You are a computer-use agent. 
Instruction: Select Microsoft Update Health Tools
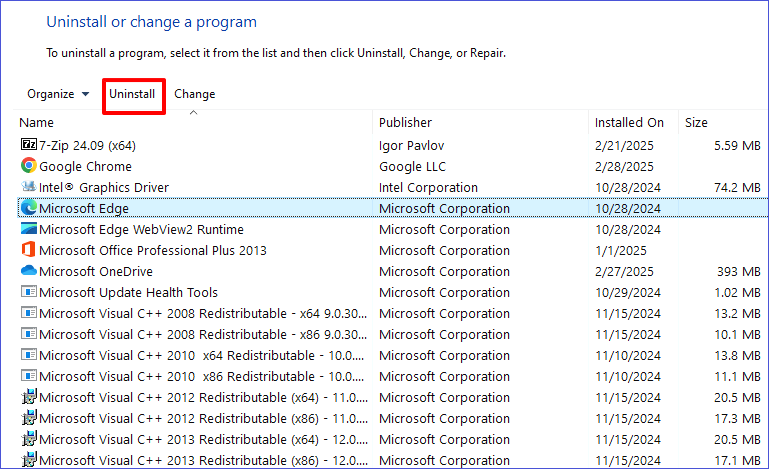click(x=128, y=292)
